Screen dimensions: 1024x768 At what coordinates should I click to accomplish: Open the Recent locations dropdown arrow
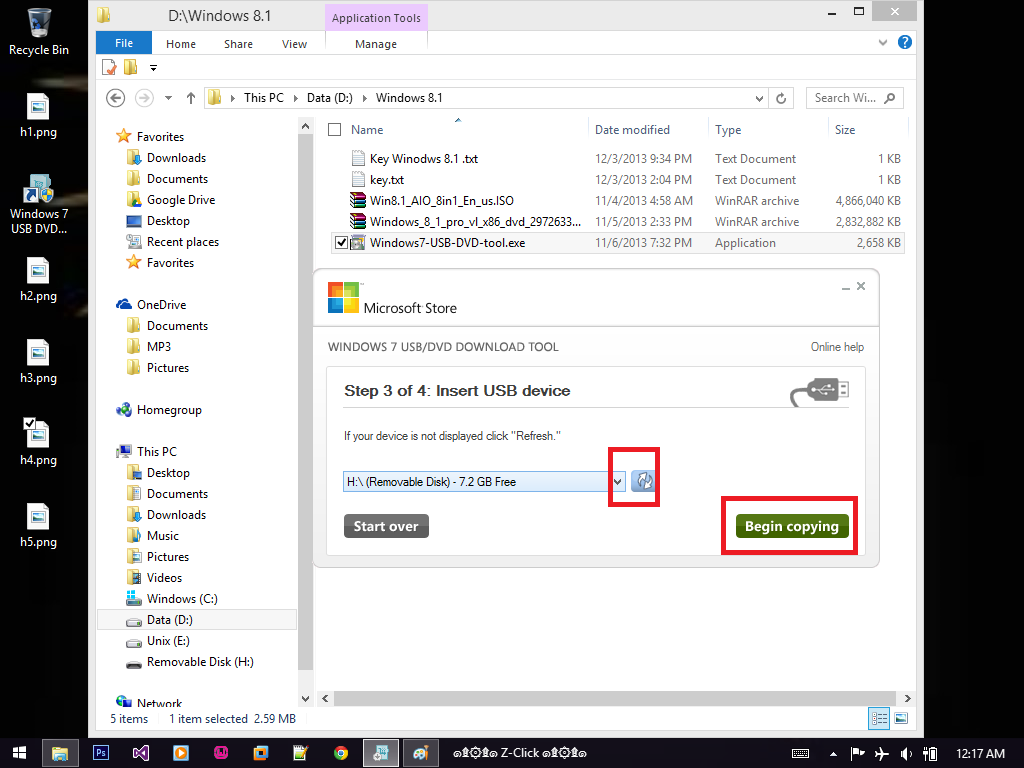pos(168,98)
